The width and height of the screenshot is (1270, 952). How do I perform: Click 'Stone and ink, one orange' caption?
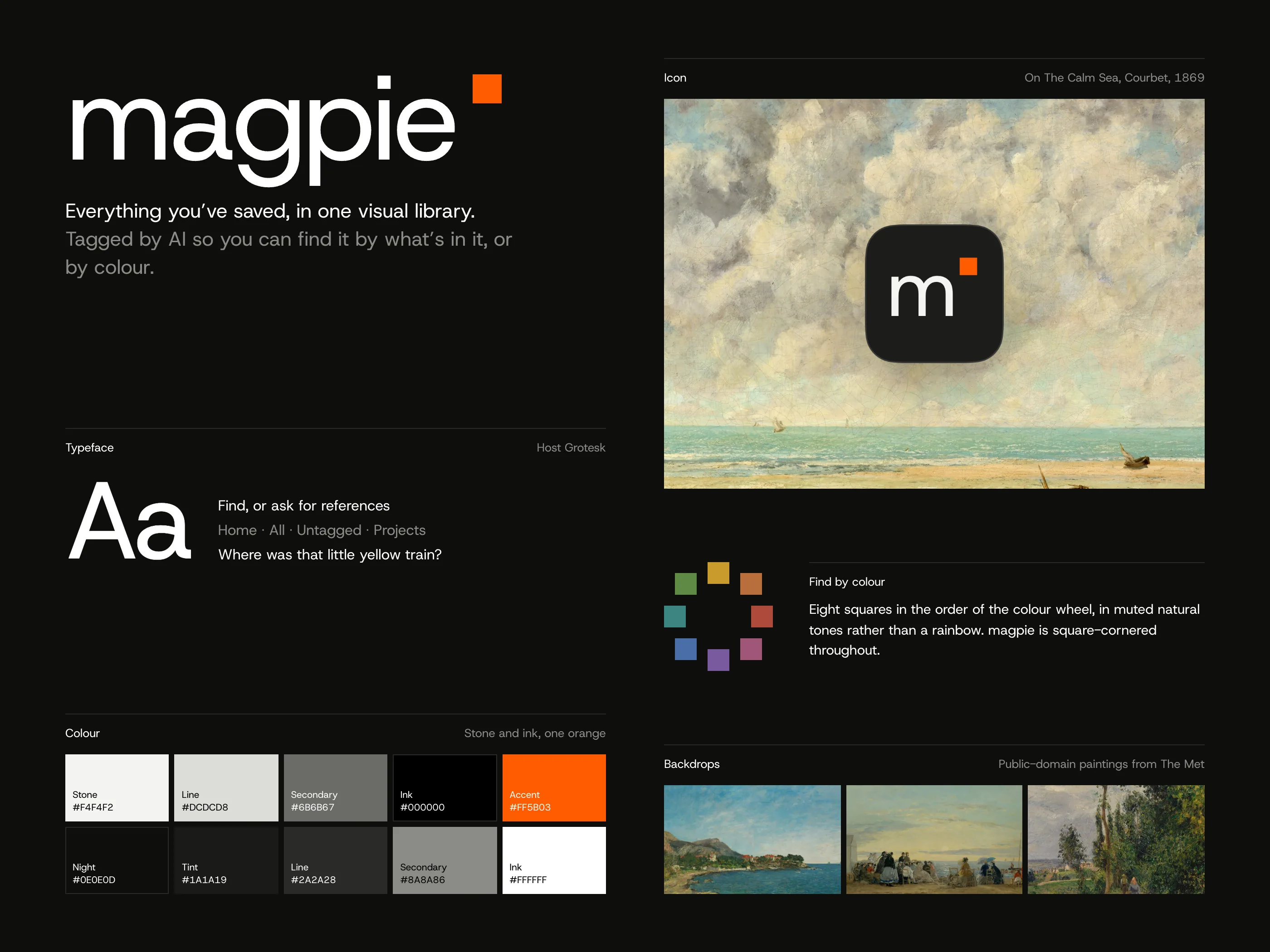(534, 733)
